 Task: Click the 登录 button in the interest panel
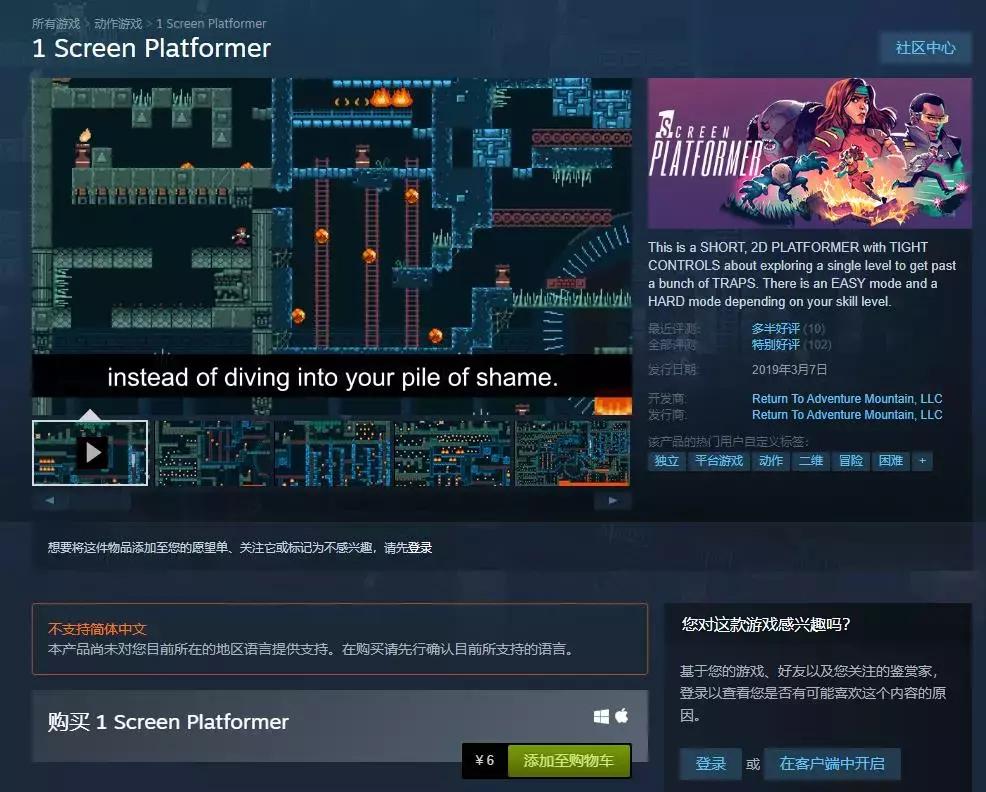click(710, 763)
